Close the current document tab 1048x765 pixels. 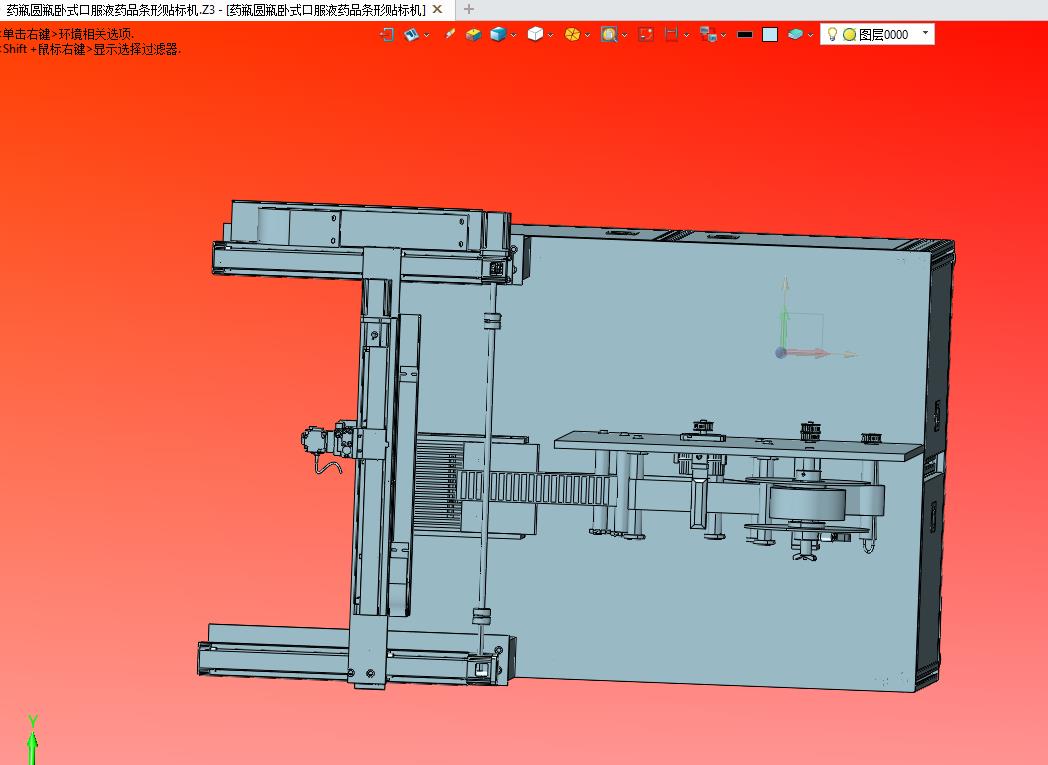click(437, 9)
